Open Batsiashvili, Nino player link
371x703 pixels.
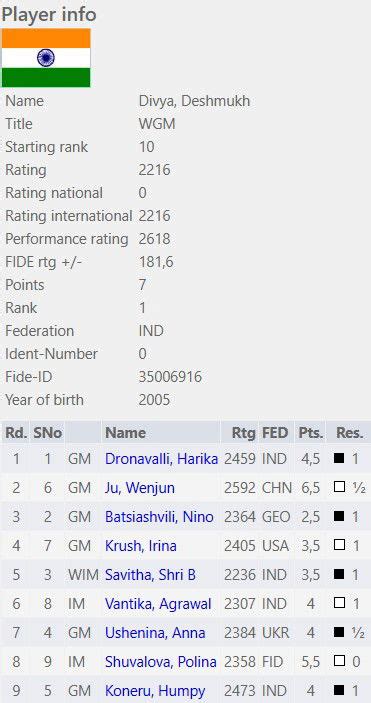(x=159, y=517)
